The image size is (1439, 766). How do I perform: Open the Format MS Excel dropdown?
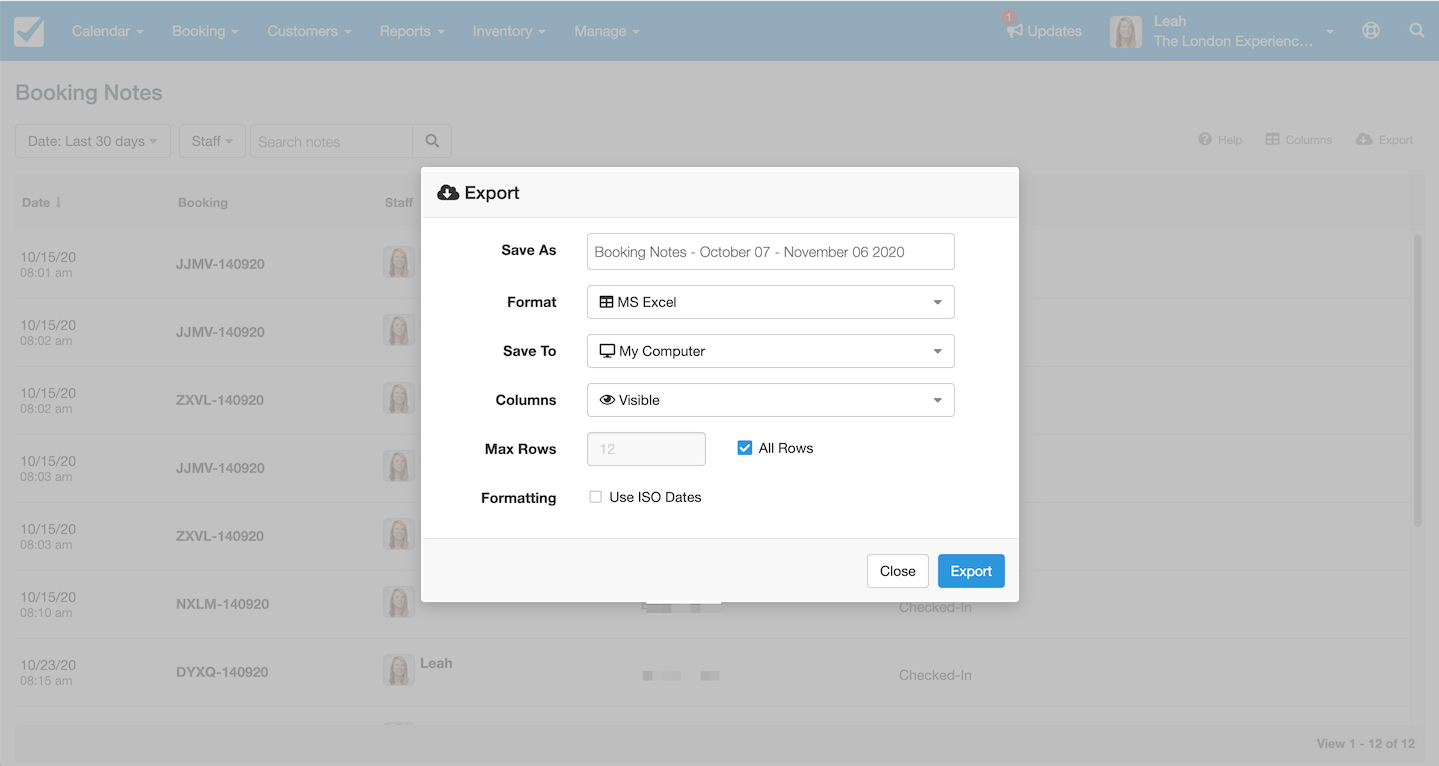click(x=770, y=302)
